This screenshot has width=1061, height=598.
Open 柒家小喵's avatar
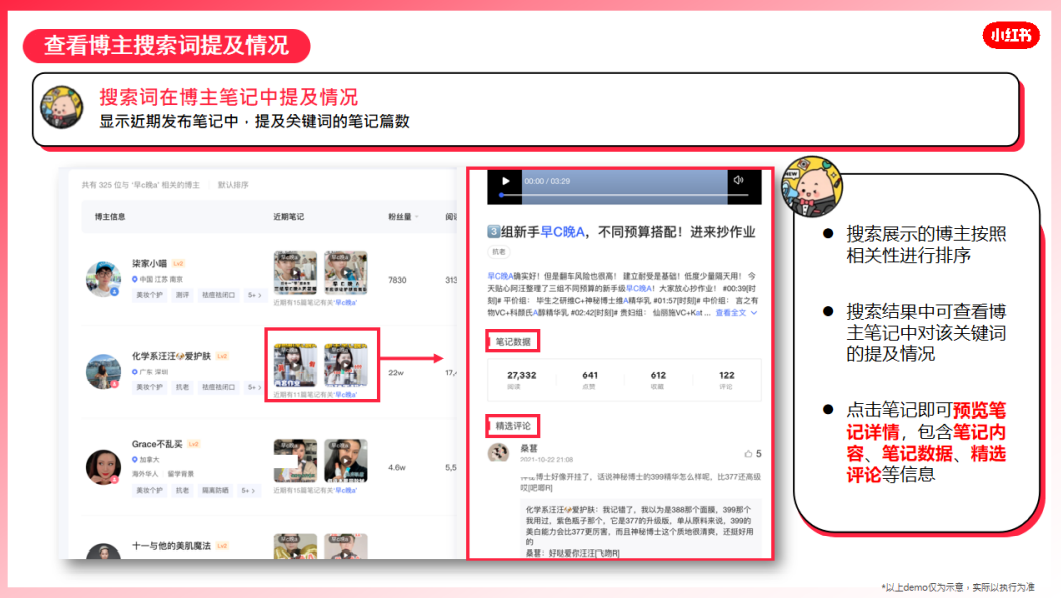point(104,278)
